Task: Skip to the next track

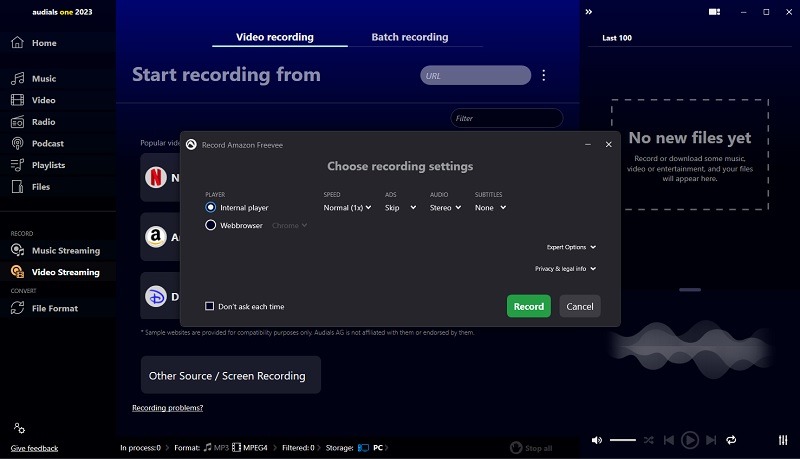Action: pos(711,440)
